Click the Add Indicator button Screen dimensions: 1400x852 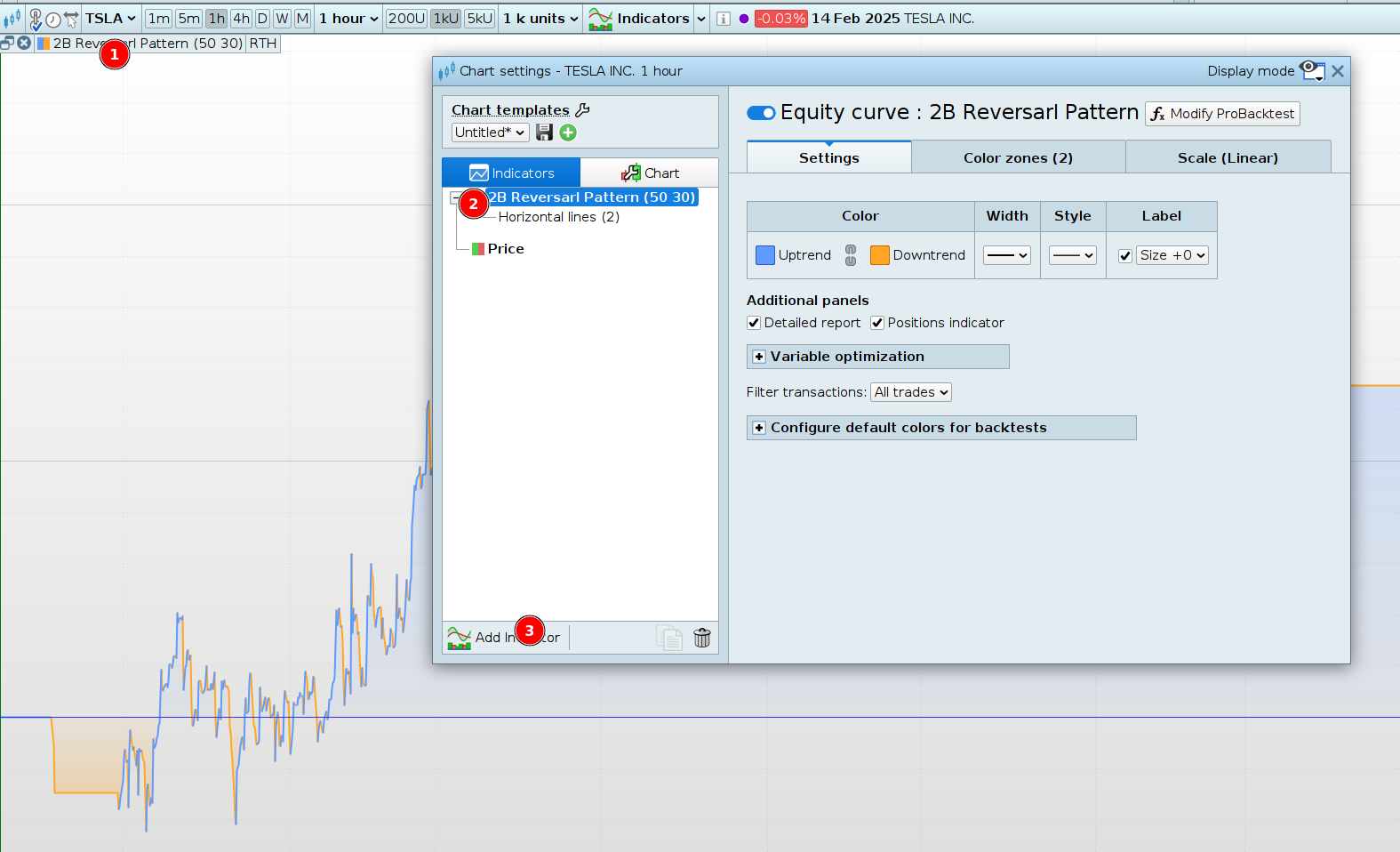point(505,638)
